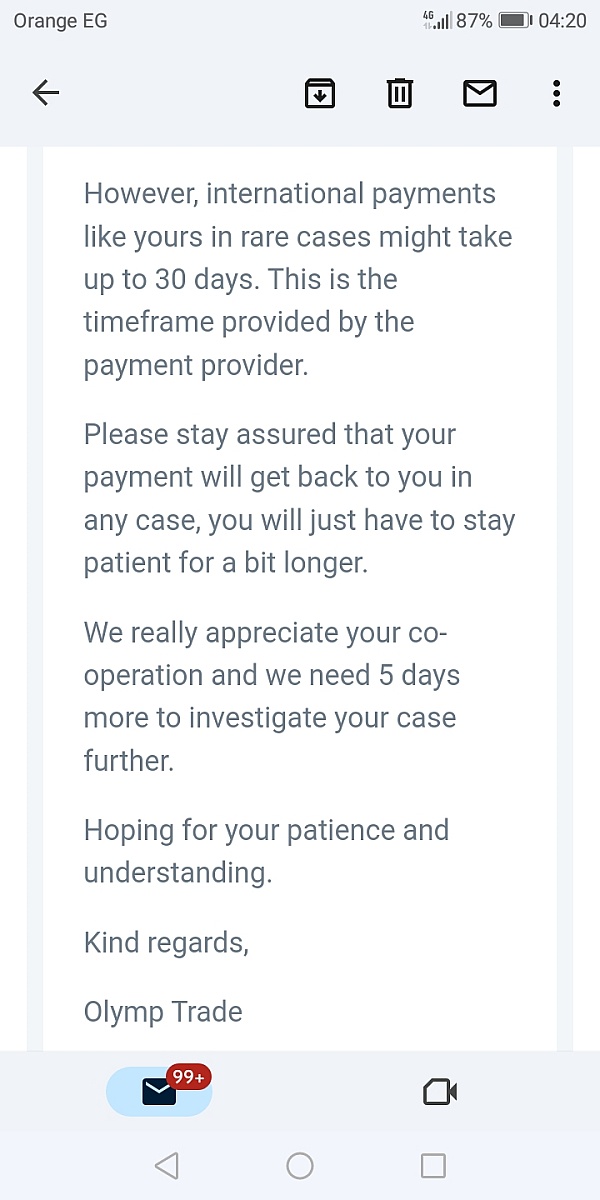Viewport: 600px width, 1200px height.
Task: Archive this email
Action: pyautogui.click(x=319, y=94)
